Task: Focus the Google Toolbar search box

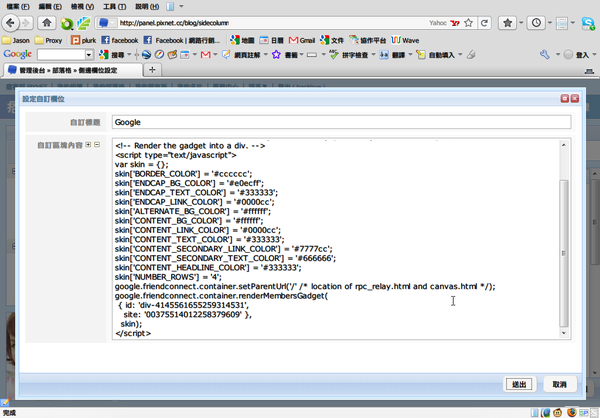Action: (x=61, y=55)
